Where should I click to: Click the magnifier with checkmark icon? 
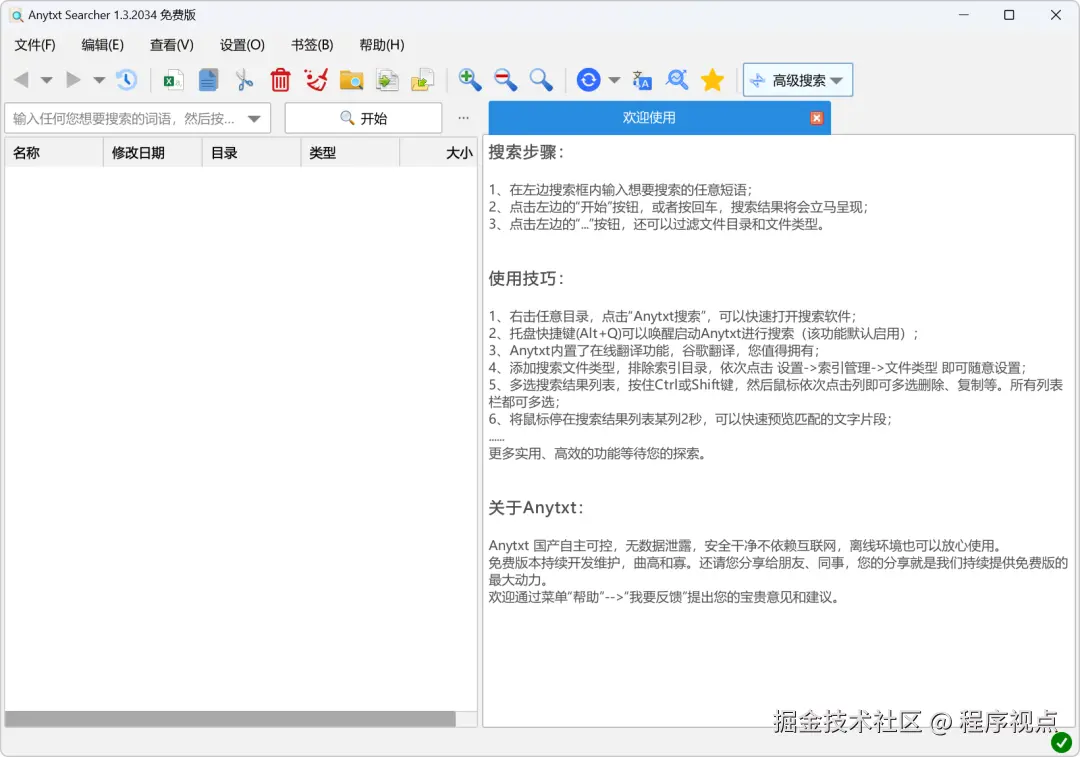677,80
